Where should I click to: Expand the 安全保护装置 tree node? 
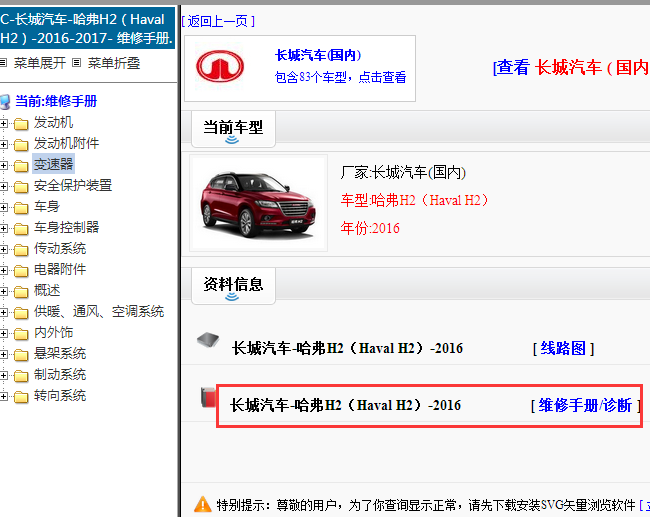pos(3,187)
